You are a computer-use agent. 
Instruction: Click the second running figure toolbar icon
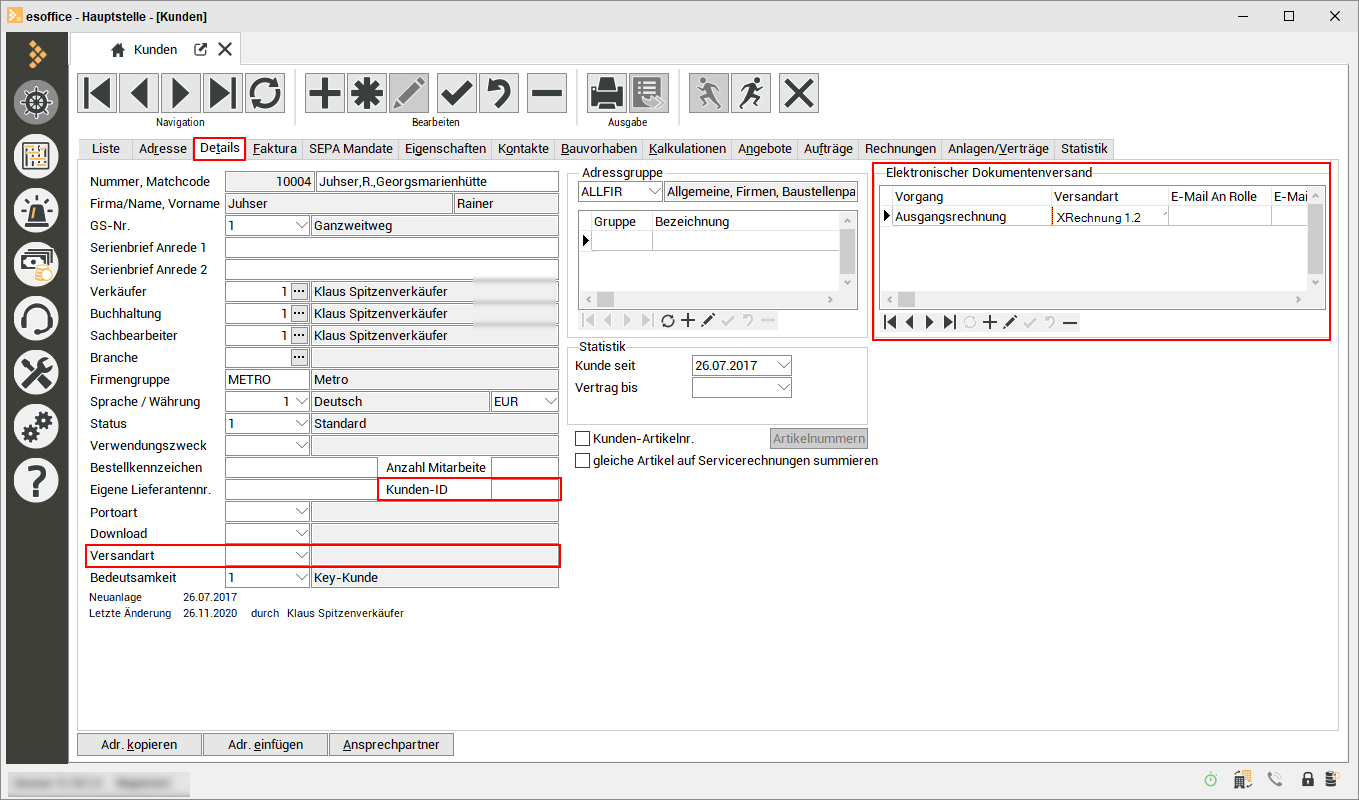click(x=751, y=93)
